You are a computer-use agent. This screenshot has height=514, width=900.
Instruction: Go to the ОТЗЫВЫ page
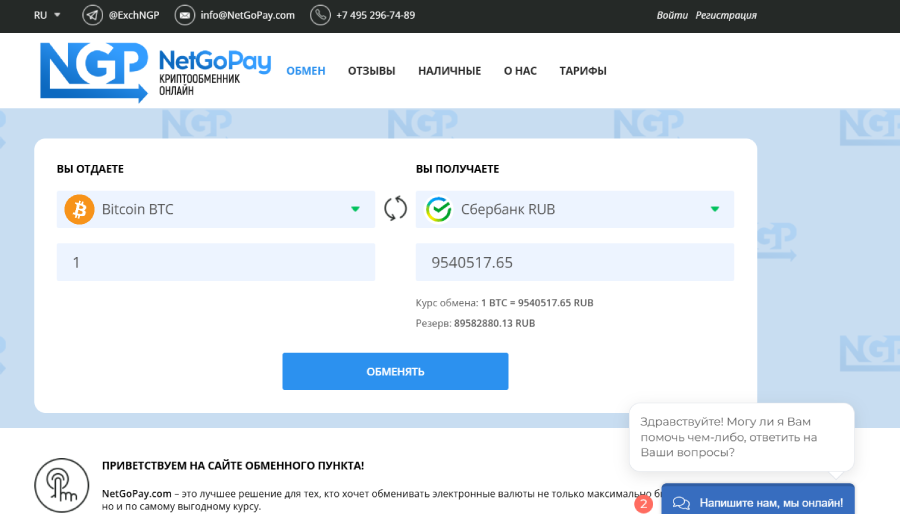pos(371,71)
